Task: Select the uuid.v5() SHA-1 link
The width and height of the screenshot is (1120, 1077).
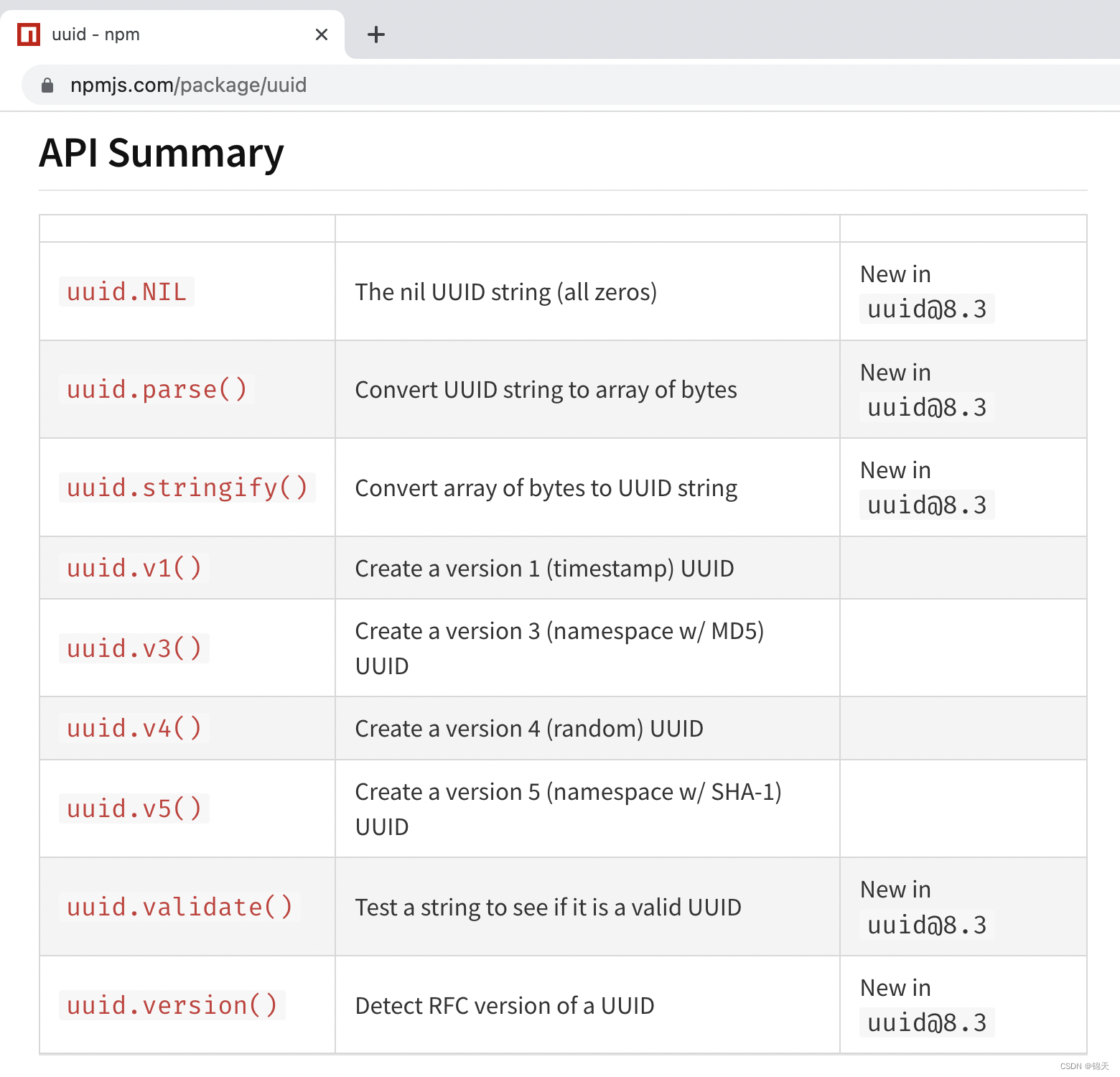Action: click(134, 808)
